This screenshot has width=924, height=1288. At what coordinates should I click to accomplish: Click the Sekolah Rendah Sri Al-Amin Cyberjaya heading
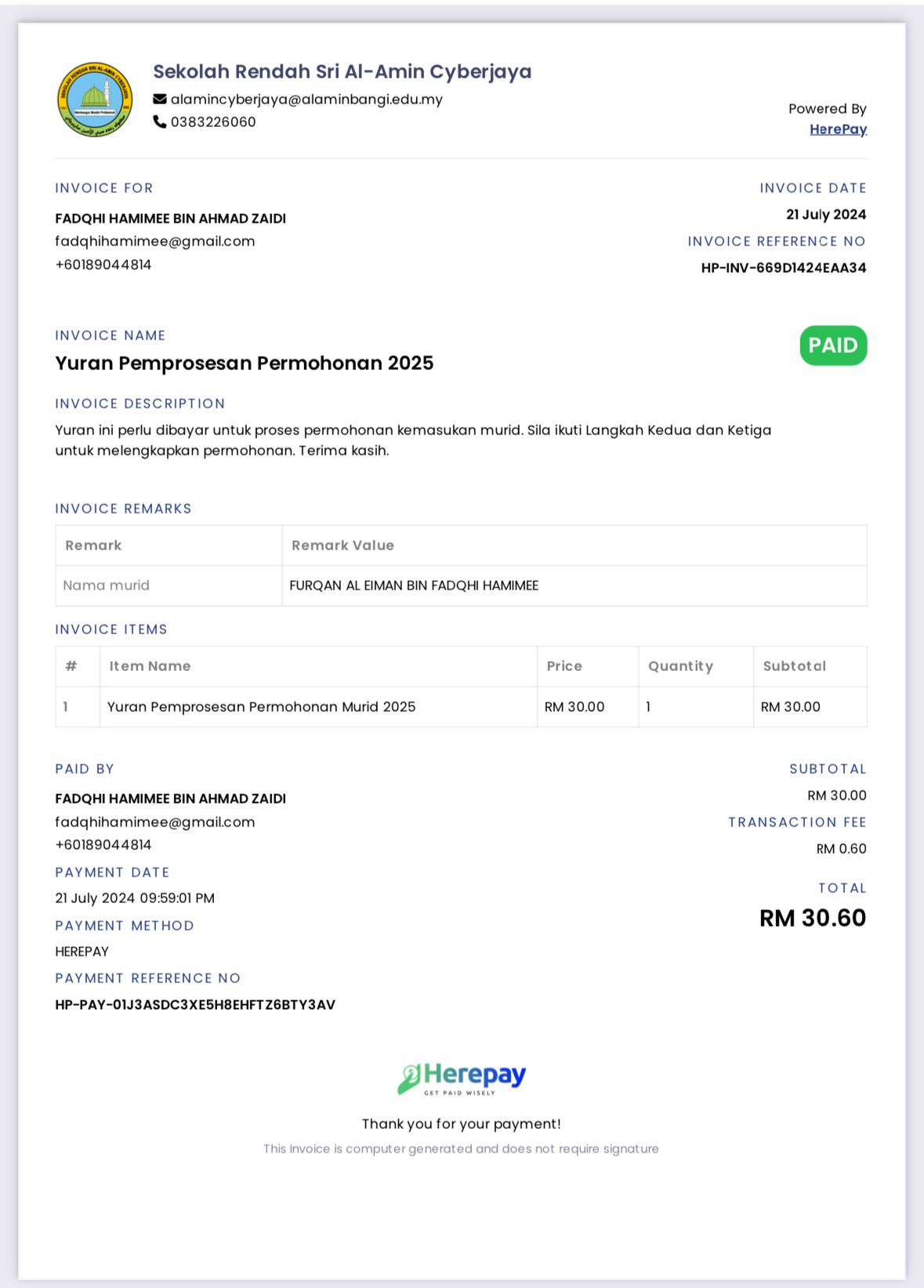(342, 71)
